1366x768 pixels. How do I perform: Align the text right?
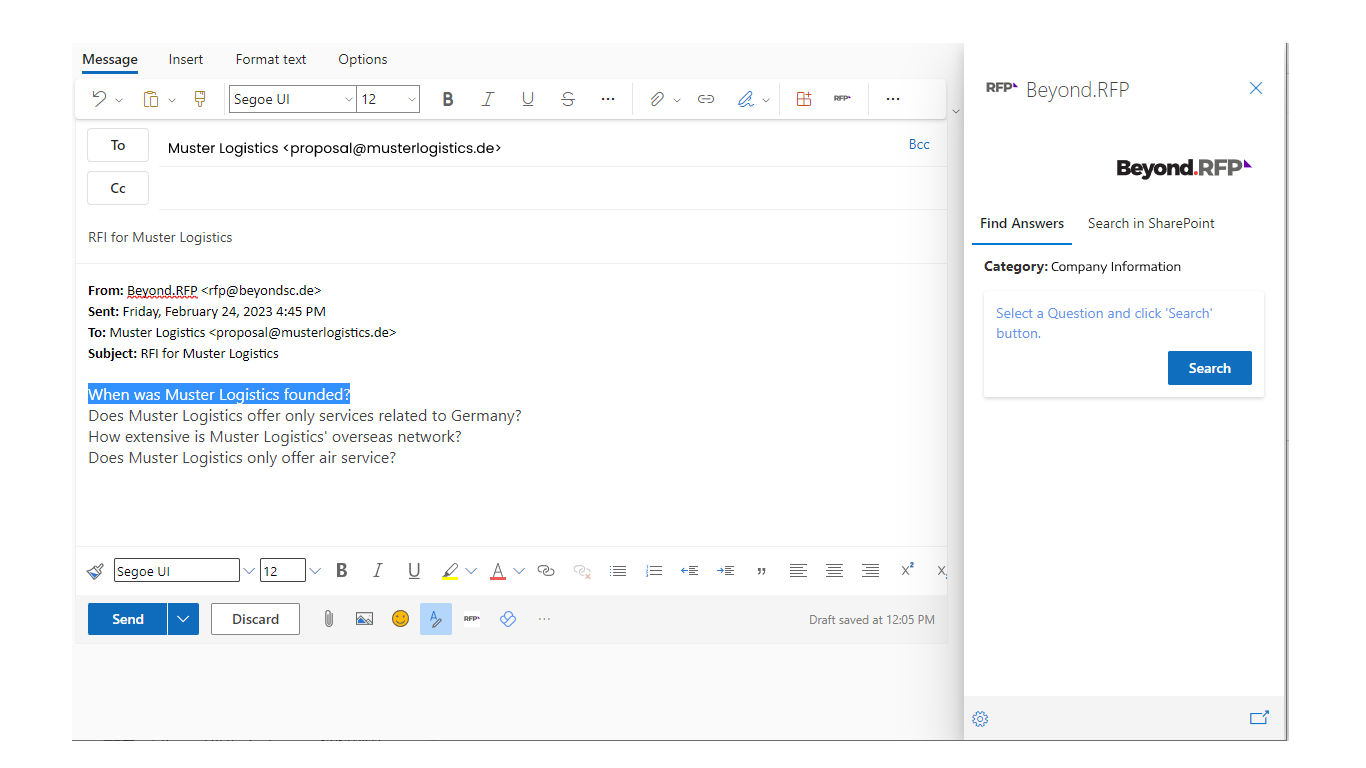tap(871, 571)
